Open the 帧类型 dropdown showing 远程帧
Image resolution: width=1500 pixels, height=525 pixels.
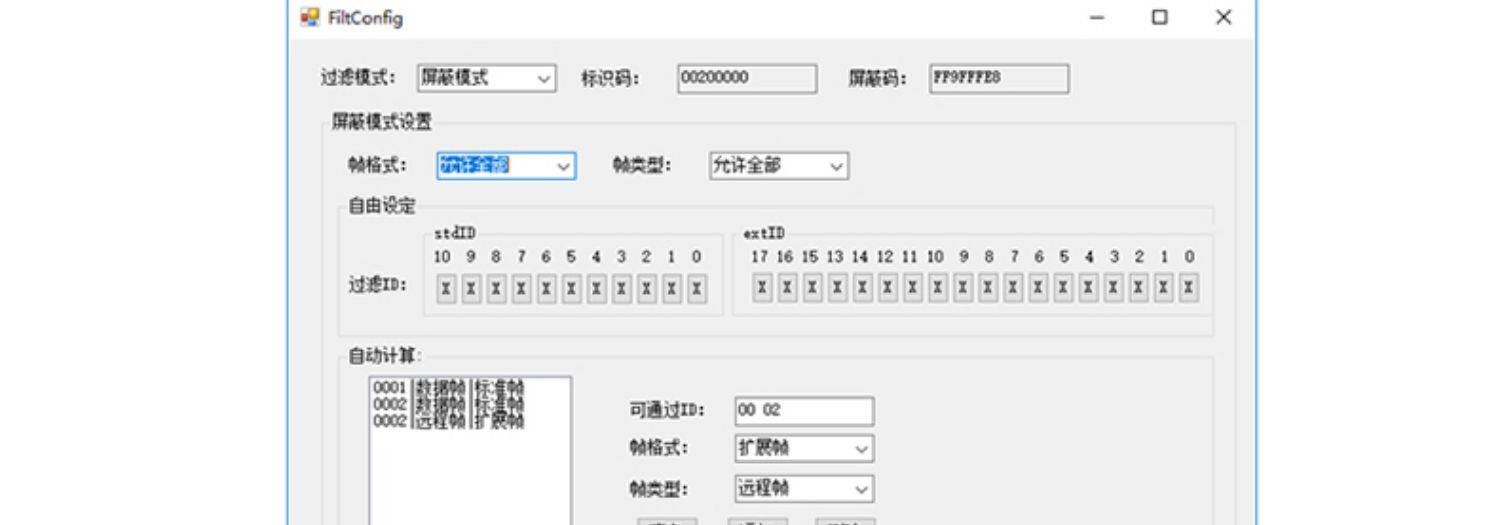(804, 489)
